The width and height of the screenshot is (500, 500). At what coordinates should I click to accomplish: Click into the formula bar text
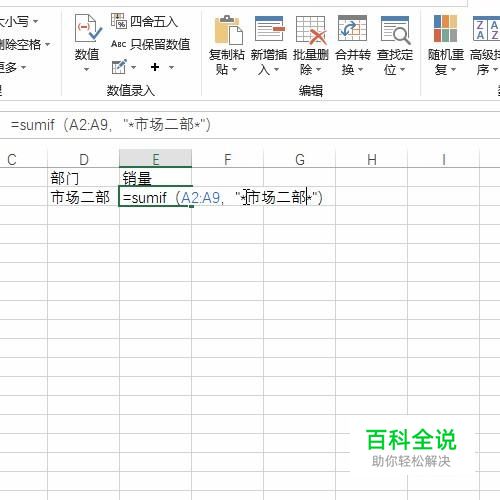coord(111,125)
